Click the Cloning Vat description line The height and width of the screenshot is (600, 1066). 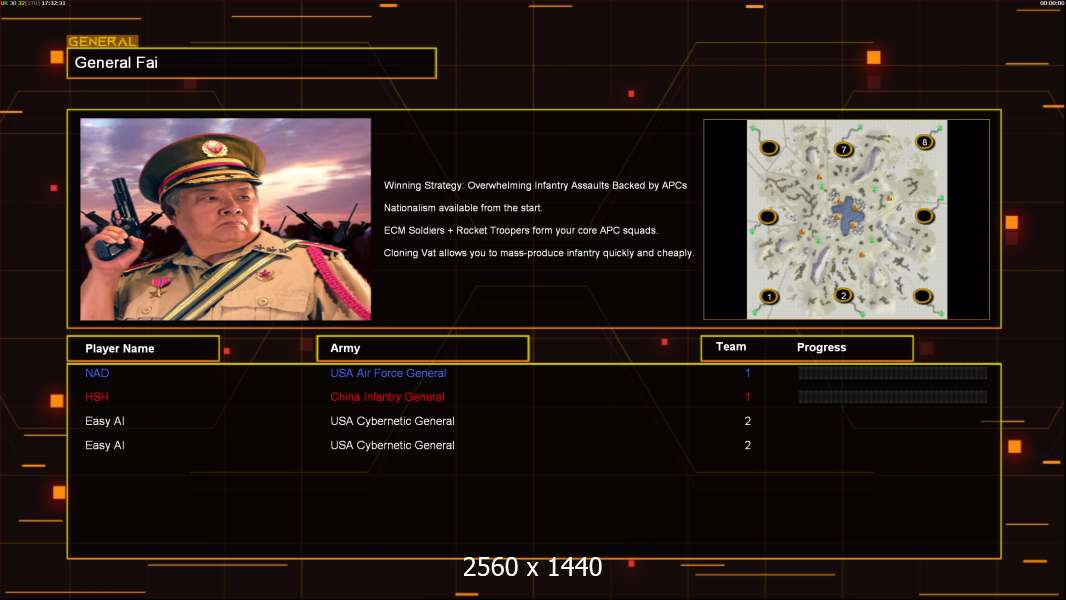pyautogui.click(x=539, y=253)
